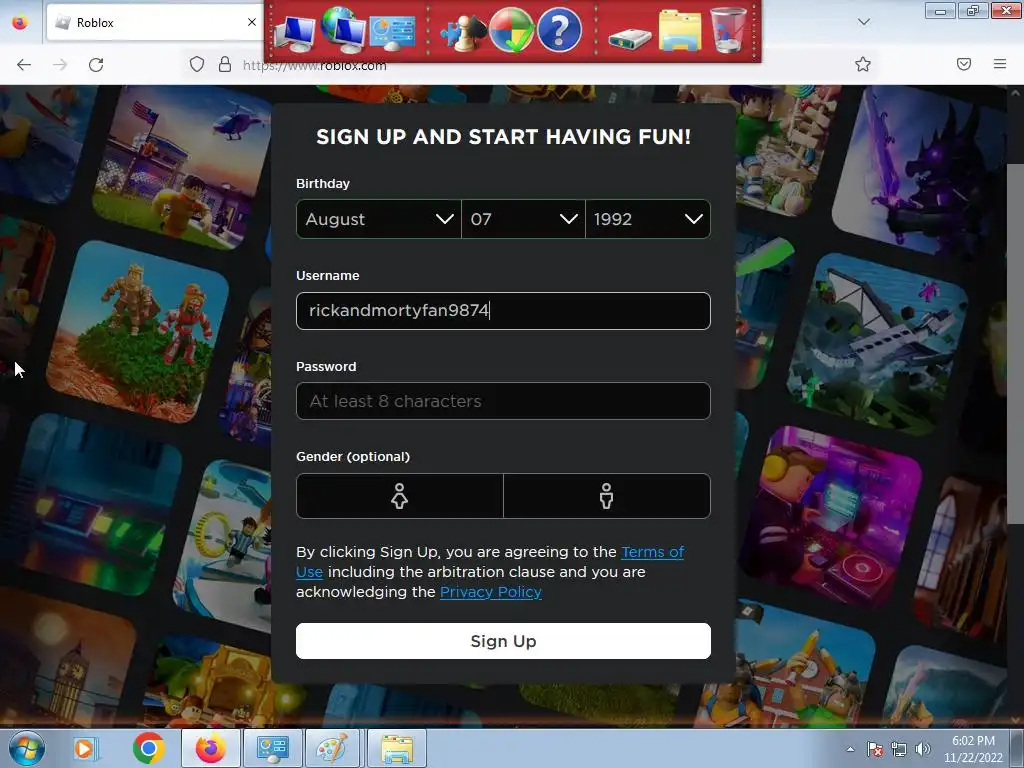
Task: Open the Pocket save icon
Action: pyautogui.click(x=964, y=64)
